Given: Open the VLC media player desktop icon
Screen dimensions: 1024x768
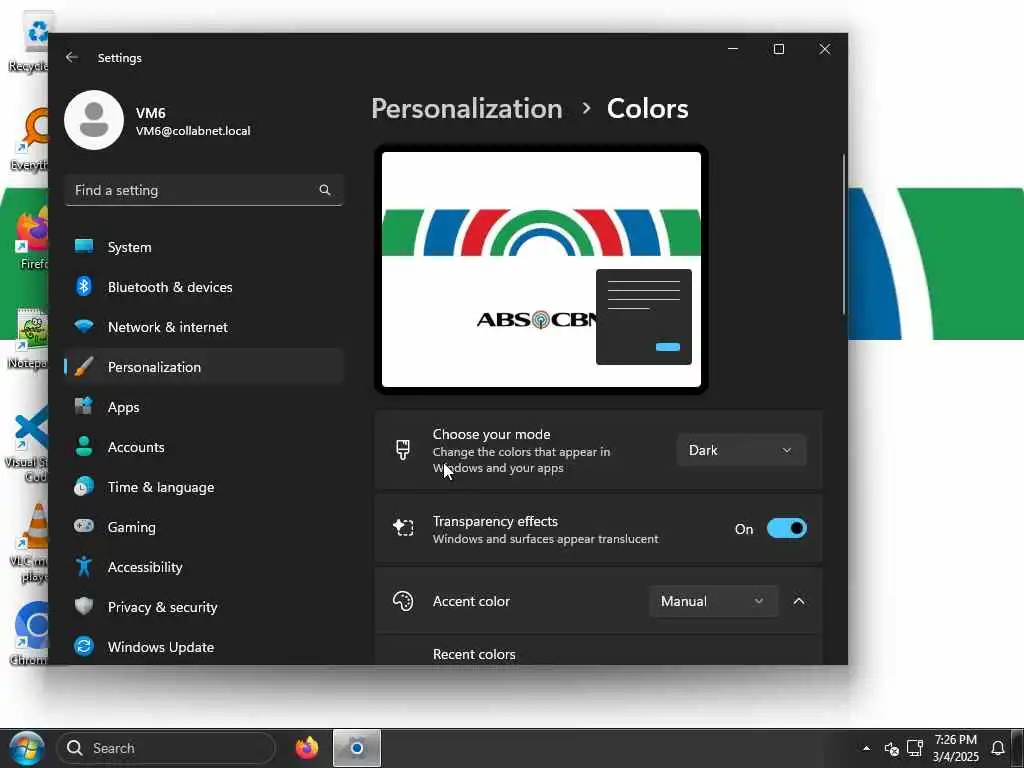Looking at the screenshot, I should point(29,543).
